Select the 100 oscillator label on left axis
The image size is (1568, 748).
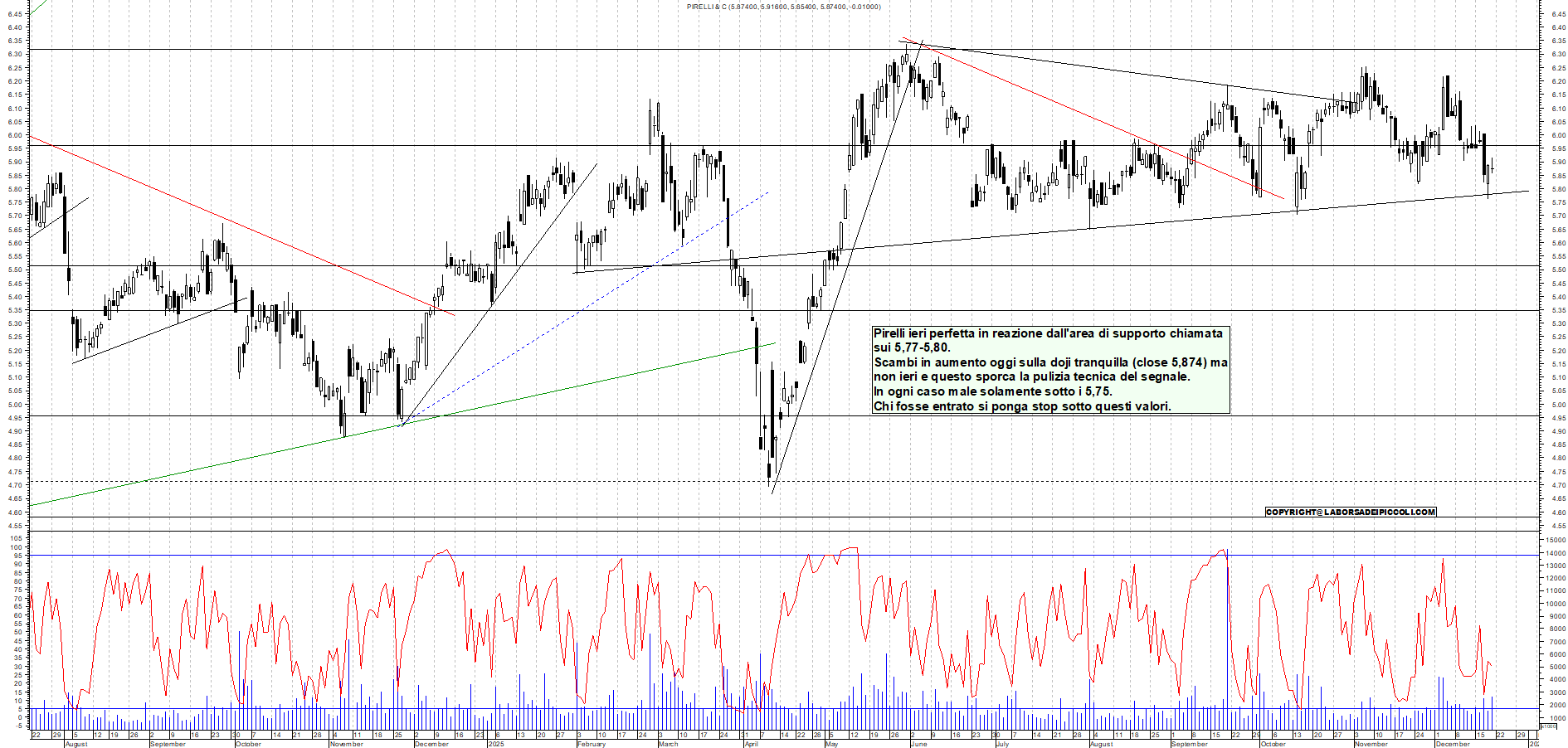[17, 539]
